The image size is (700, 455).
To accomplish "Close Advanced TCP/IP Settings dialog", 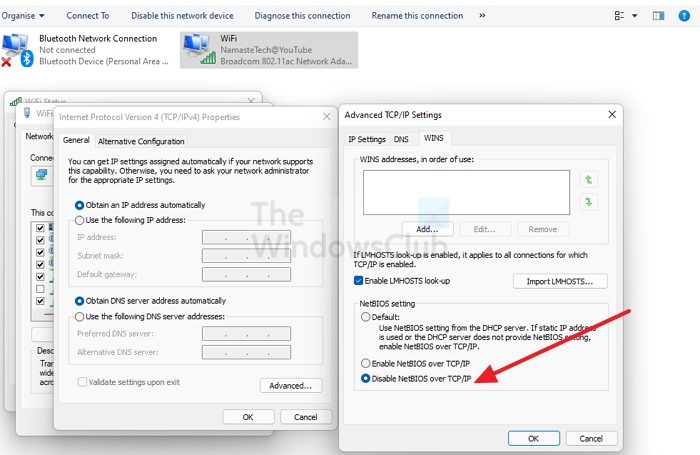I will point(612,115).
